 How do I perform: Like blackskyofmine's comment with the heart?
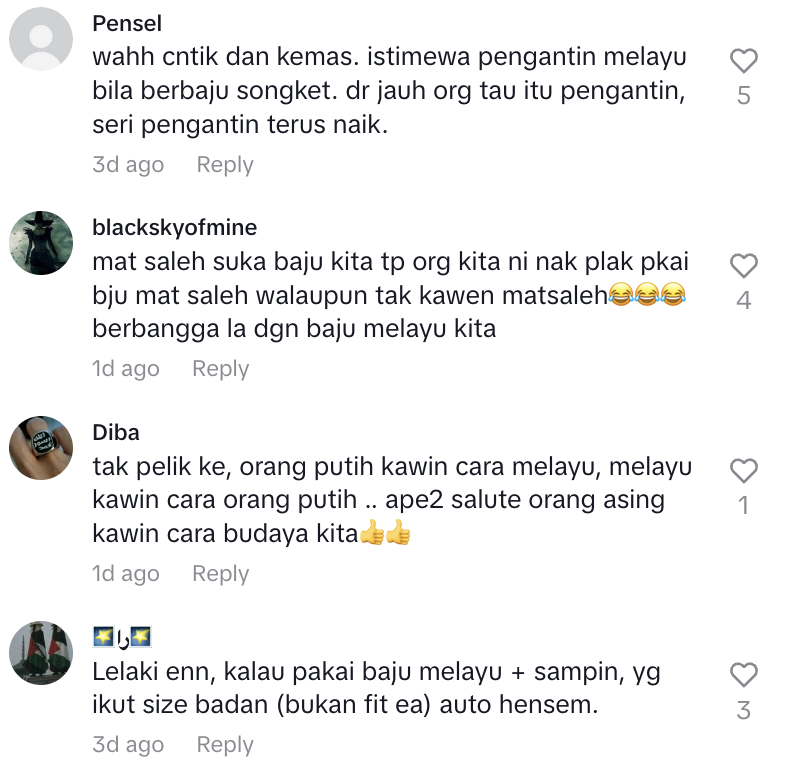[744, 266]
